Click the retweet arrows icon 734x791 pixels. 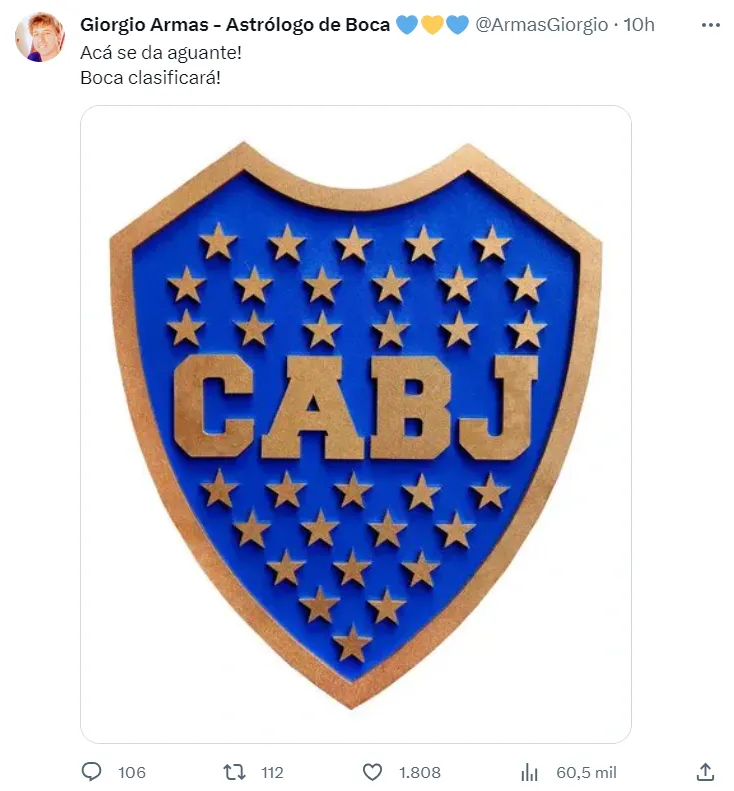tap(235, 772)
